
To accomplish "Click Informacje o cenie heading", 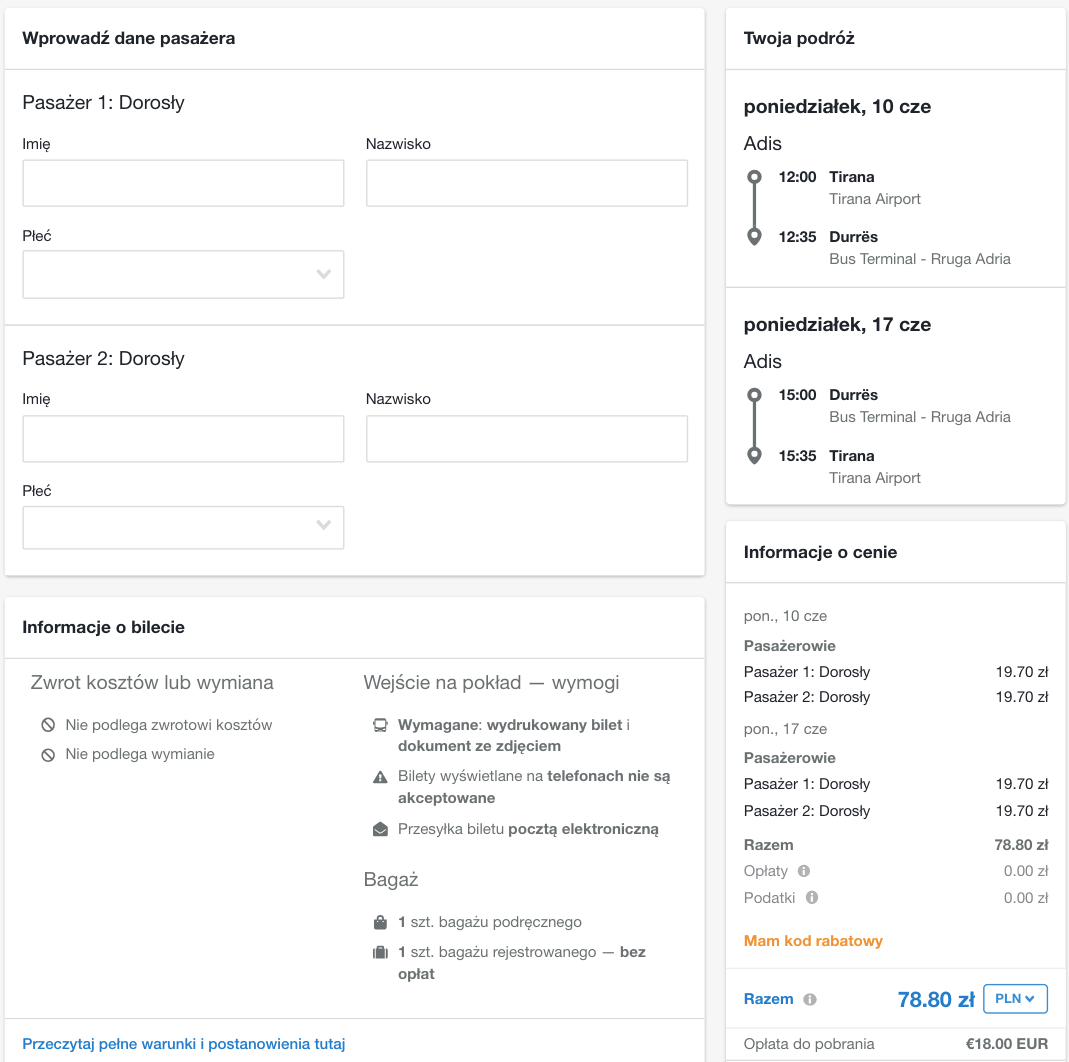I will point(820,552).
